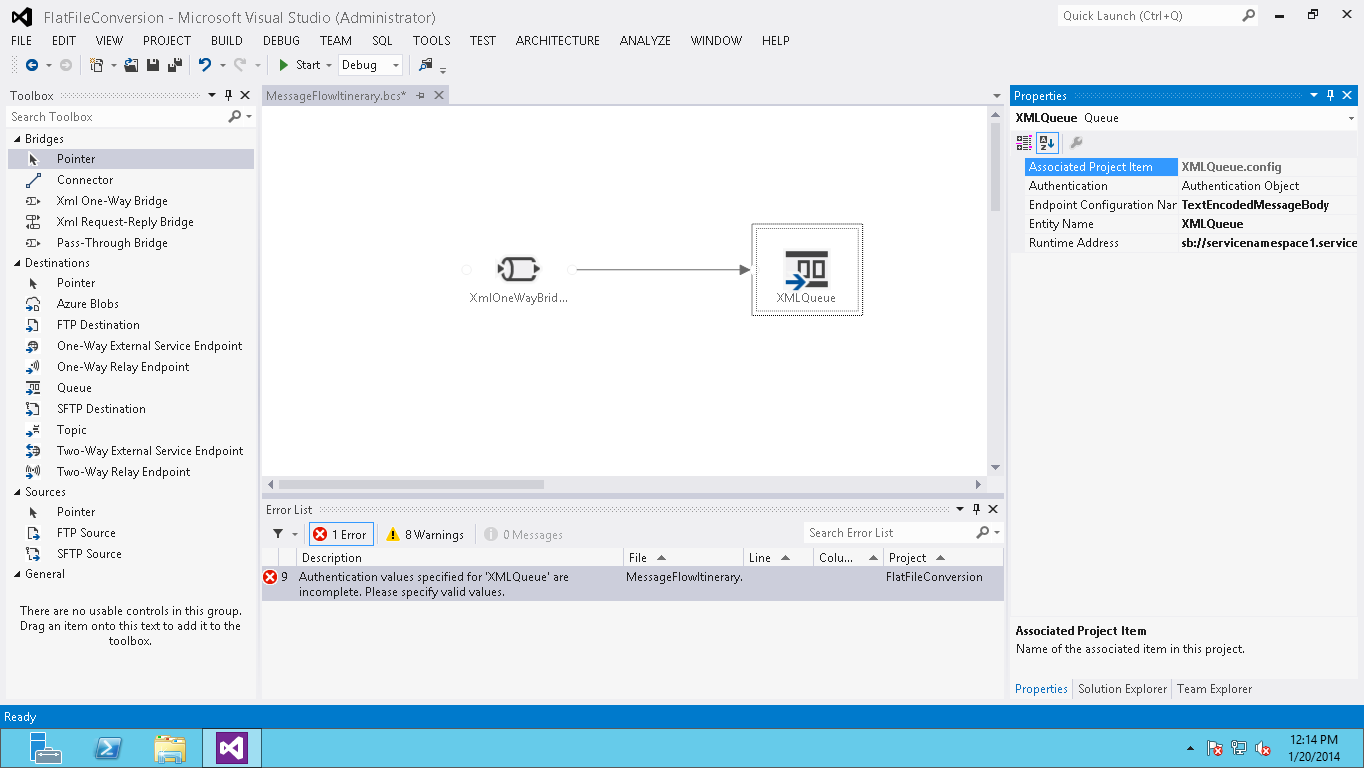The height and width of the screenshot is (768, 1364).
Task: Toggle the 1 Error filter
Action: point(341,534)
